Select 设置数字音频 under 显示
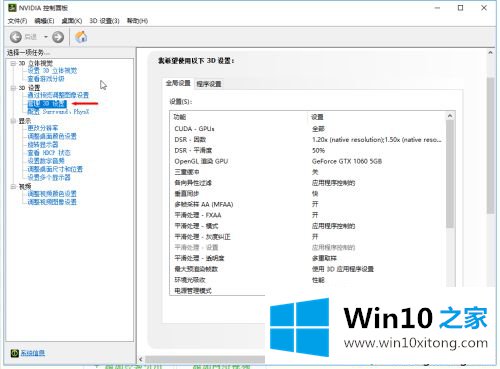 click(46, 161)
